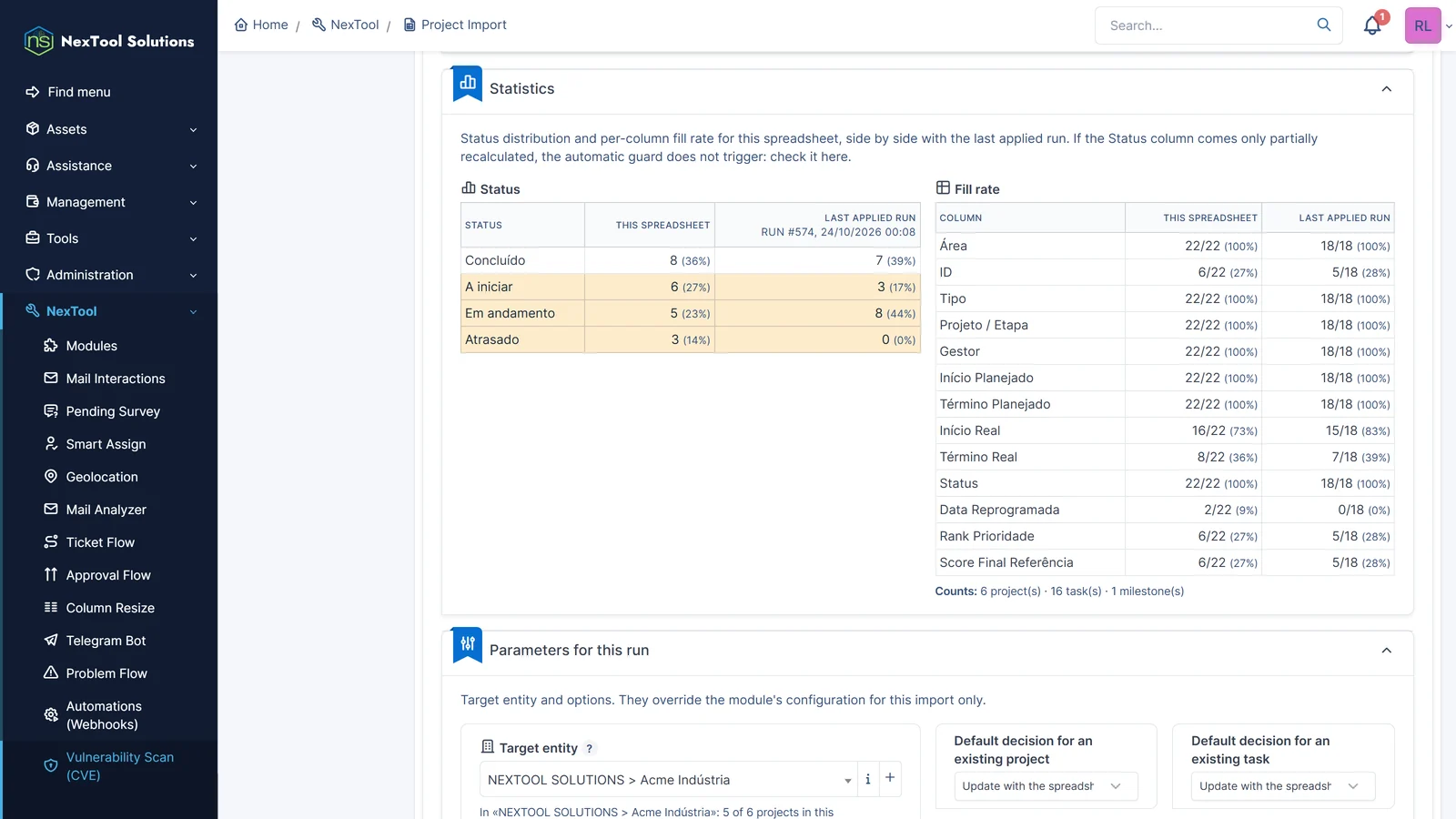The height and width of the screenshot is (819, 1456).
Task: Click the NexTool Solutions logo
Action: point(109,41)
